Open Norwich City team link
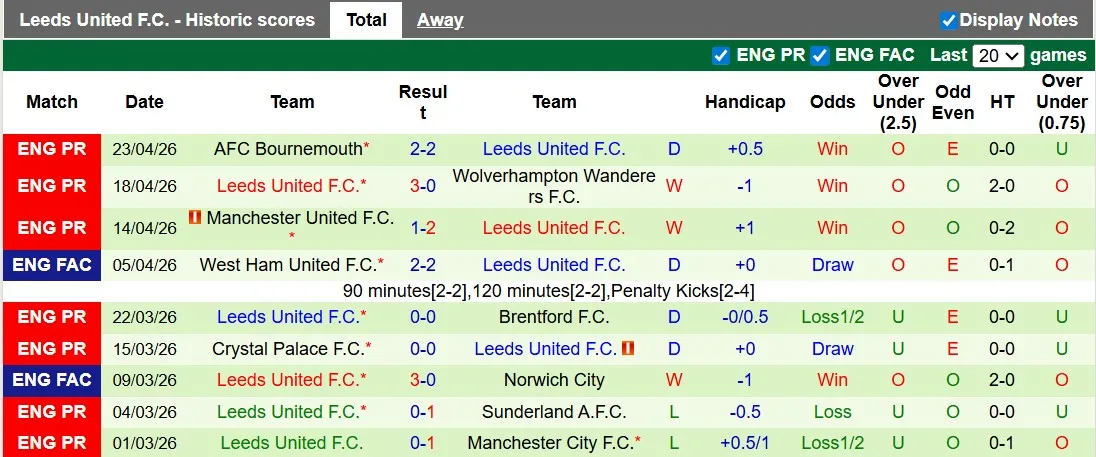The width and height of the screenshot is (1096, 457). coord(554,380)
